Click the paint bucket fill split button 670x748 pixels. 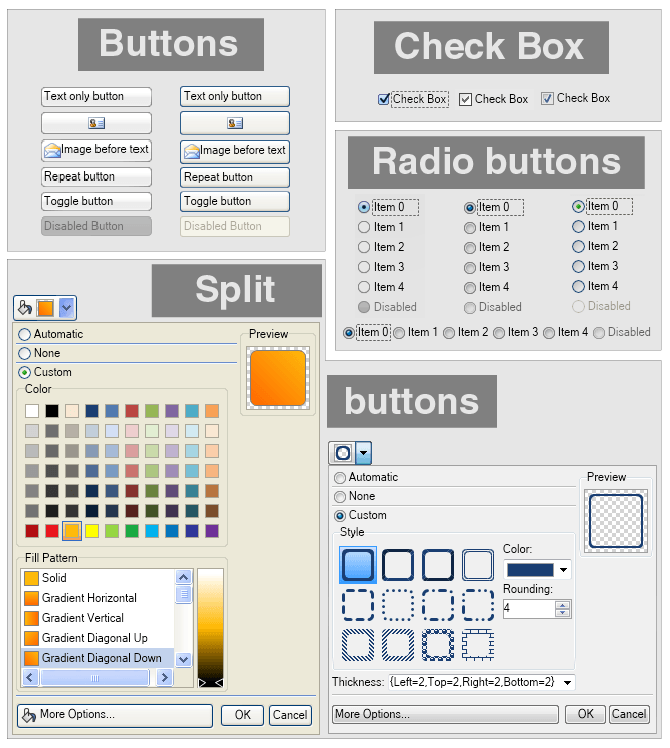pyautogui.click(x=35, y=308)
